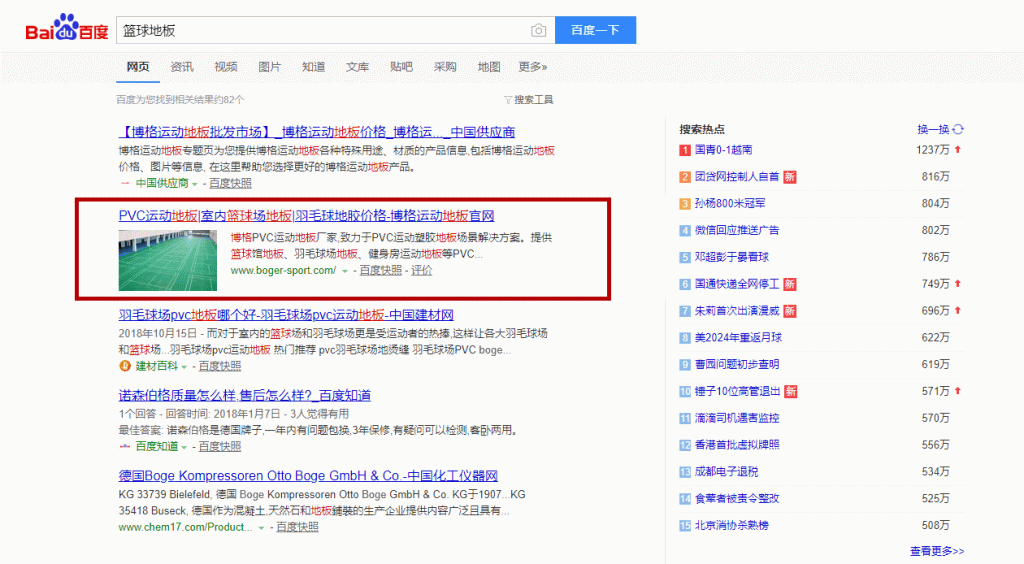Screen dimensions: 1024x564
Task: Open hot topic 滴滴司机遇害监控
Action: (737, 418)
